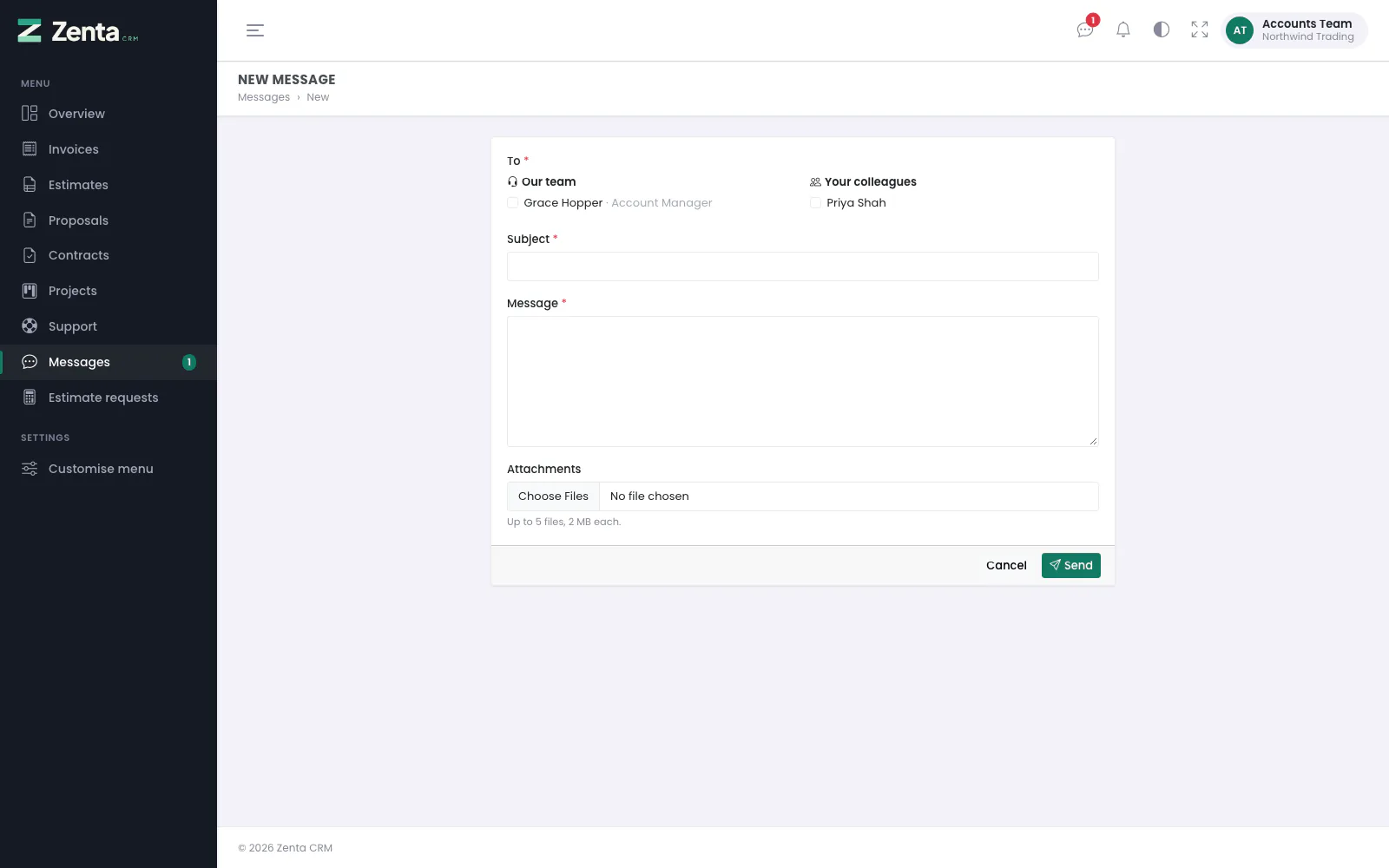The image size is (1389, 868).
Task: Click the Overview sidebar icon
Action: (30, 114)
